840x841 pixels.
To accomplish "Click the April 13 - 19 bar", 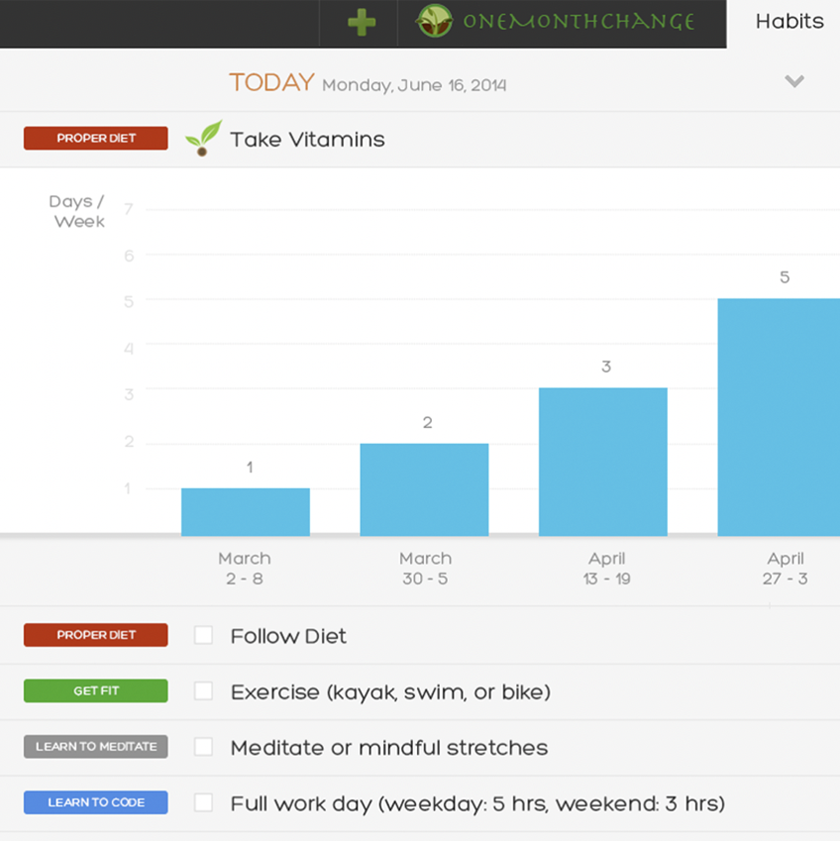I will 603,462.
